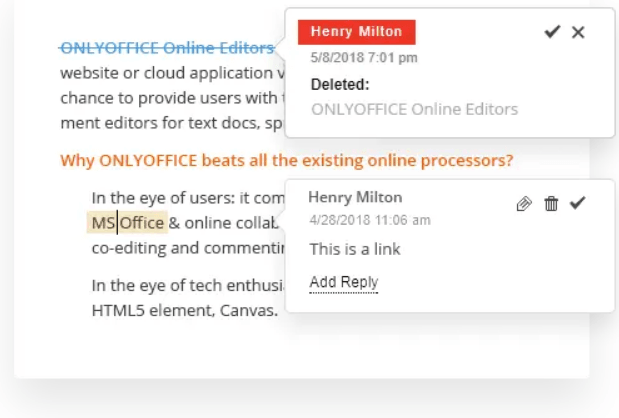Click the text 'co-editing and commentir'
The width and height of the screenshot is (619, 418).
click(x=188, y=248)
